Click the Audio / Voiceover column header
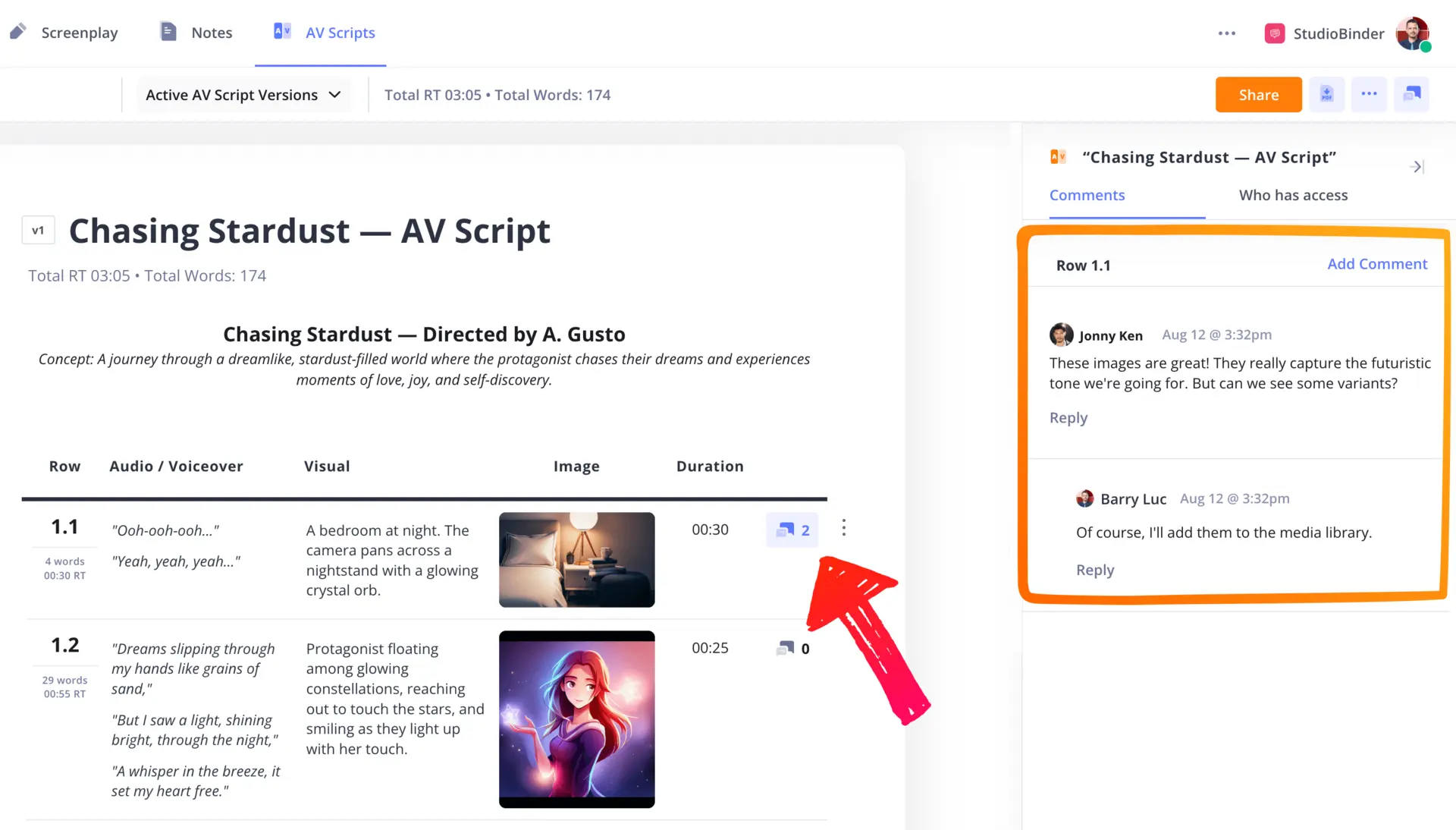 tap(176, 467)
